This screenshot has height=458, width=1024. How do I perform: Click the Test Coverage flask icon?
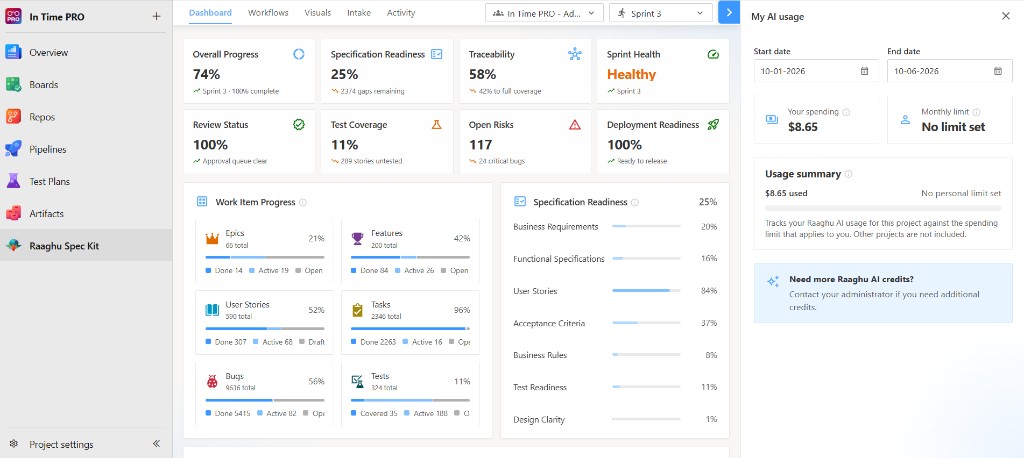(x=436, y=124)
